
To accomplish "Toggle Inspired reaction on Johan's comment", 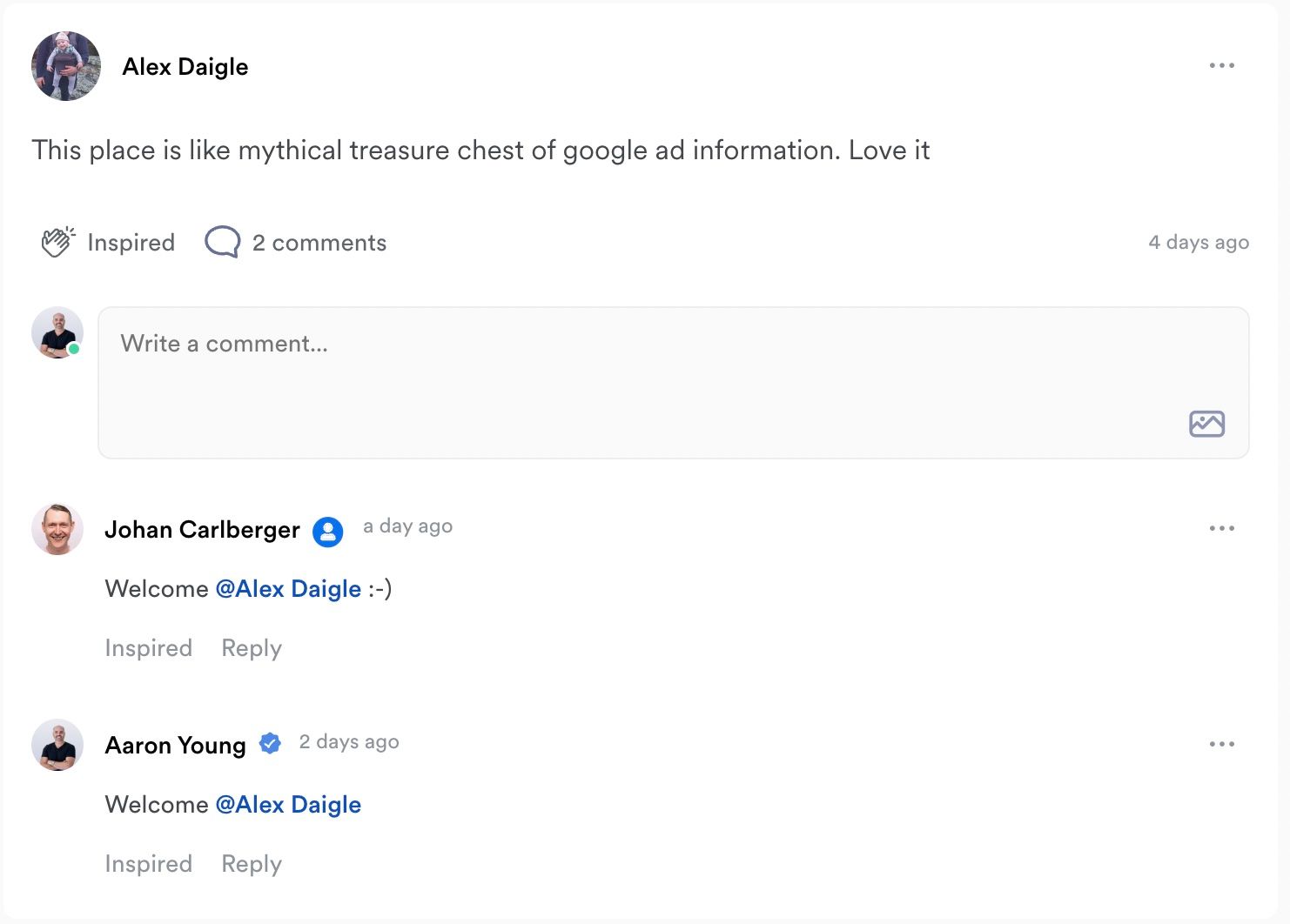I will coord(148,648).
